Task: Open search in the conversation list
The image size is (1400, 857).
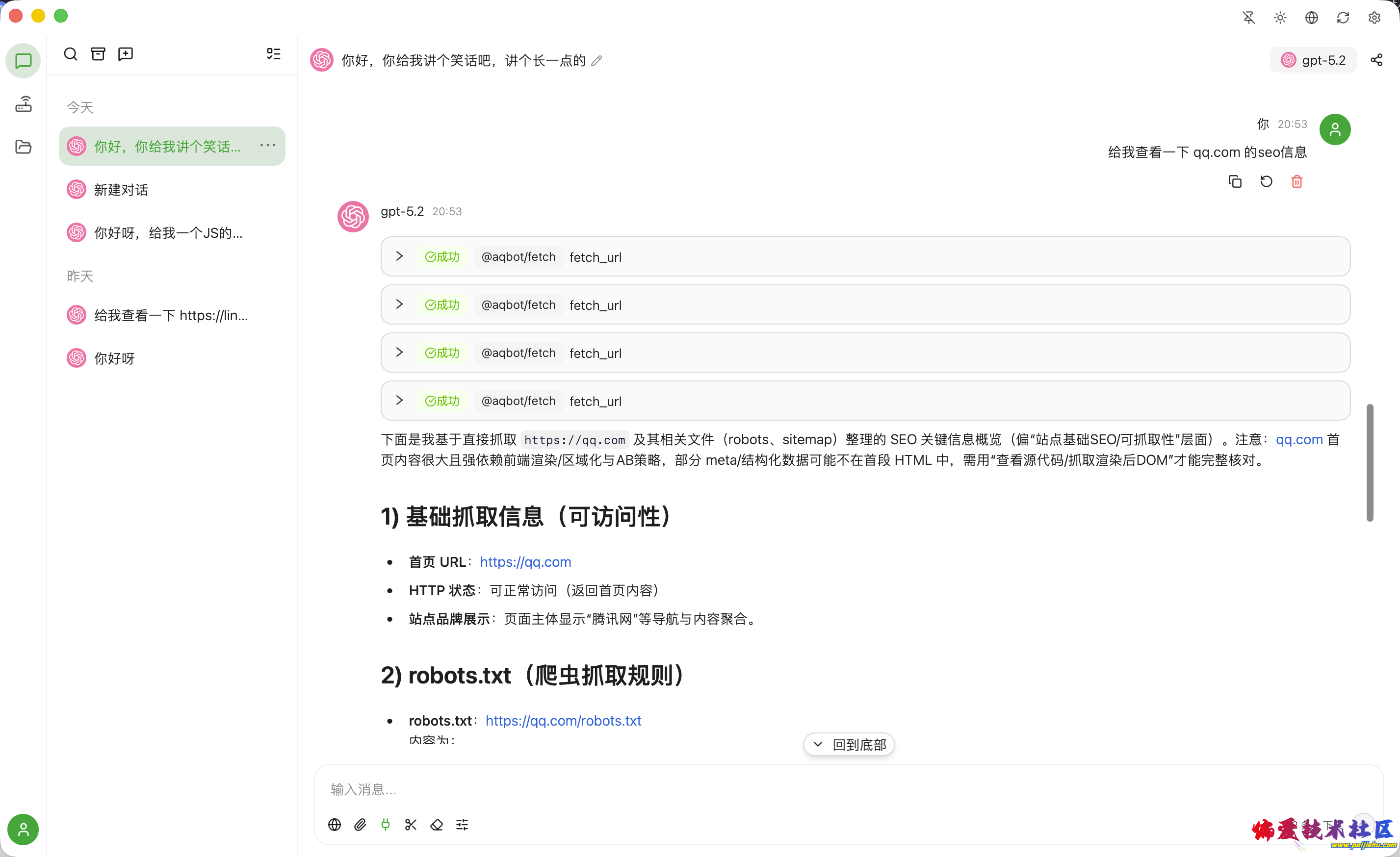Action: pos(70,54)
